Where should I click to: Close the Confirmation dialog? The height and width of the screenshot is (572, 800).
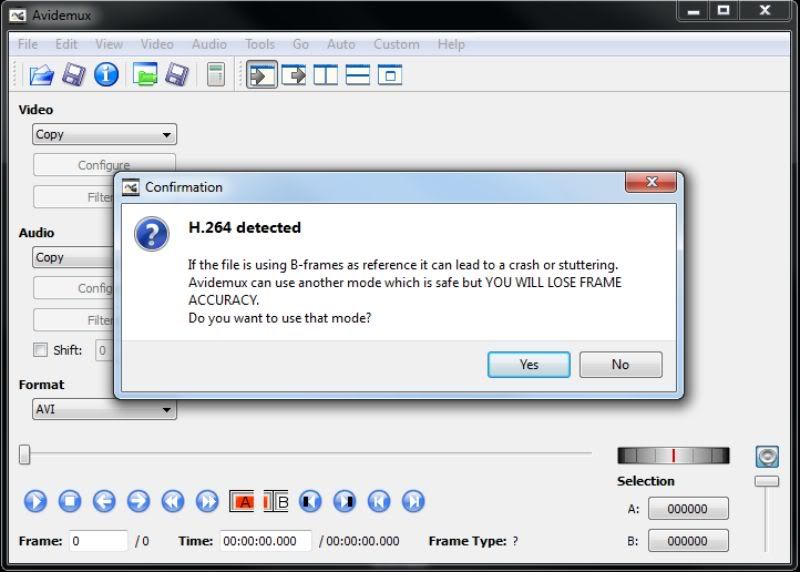coord(651,182)
